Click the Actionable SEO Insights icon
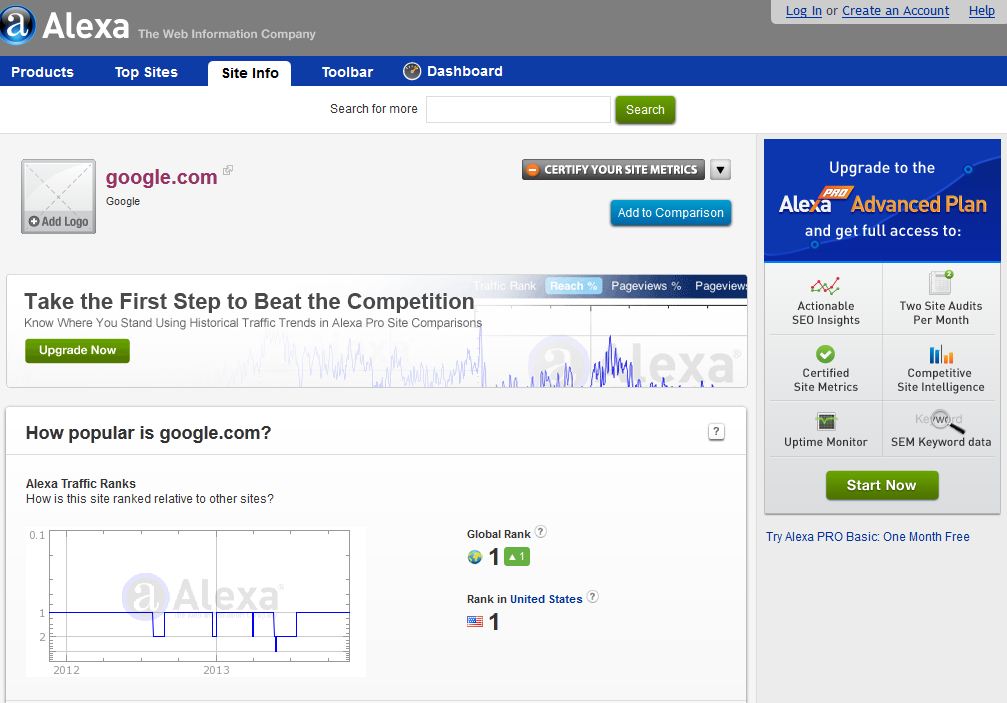This screenshot has height=703, width=1007. pos(825,286)
